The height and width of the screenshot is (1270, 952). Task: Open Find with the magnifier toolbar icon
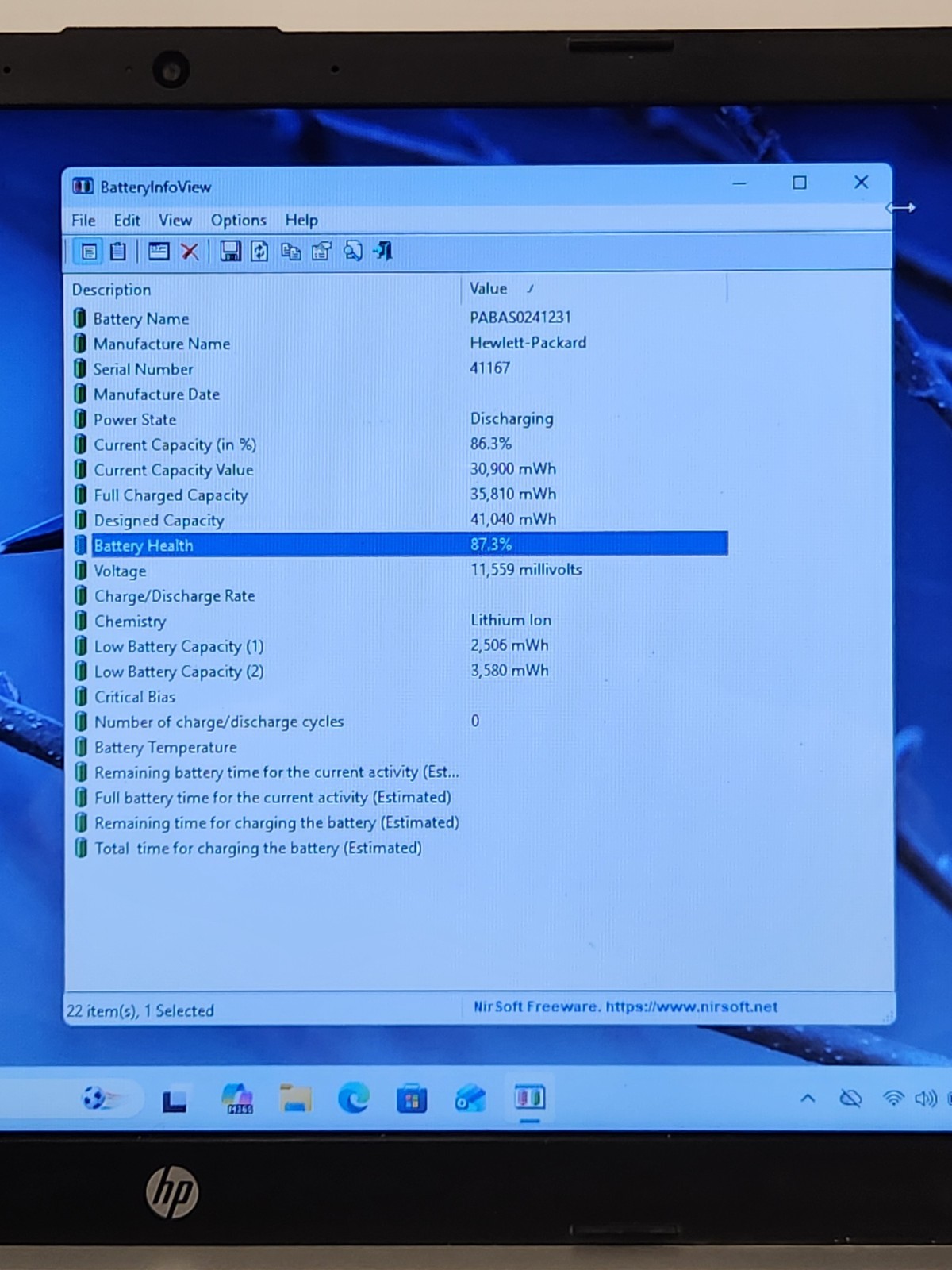(x=353, y=252)
